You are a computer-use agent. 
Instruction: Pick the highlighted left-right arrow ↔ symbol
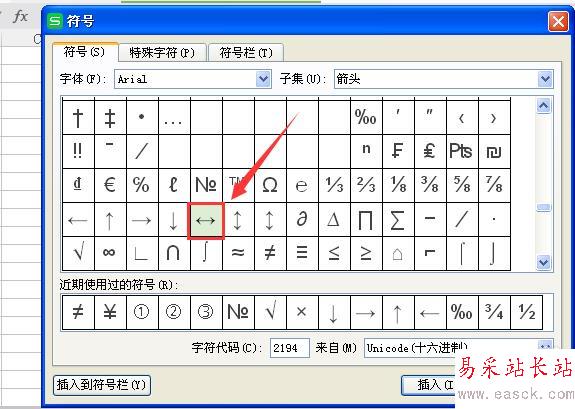click(206, 220)
